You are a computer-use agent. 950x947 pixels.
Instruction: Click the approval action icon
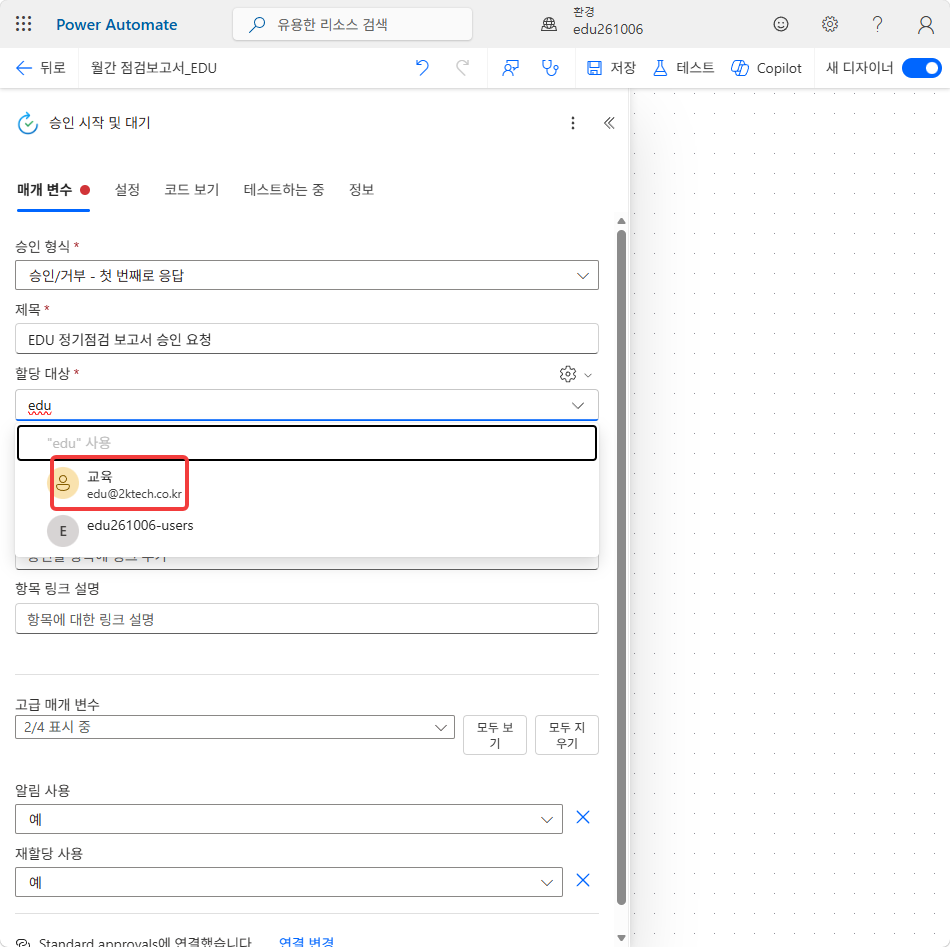(x=27, y=123)
